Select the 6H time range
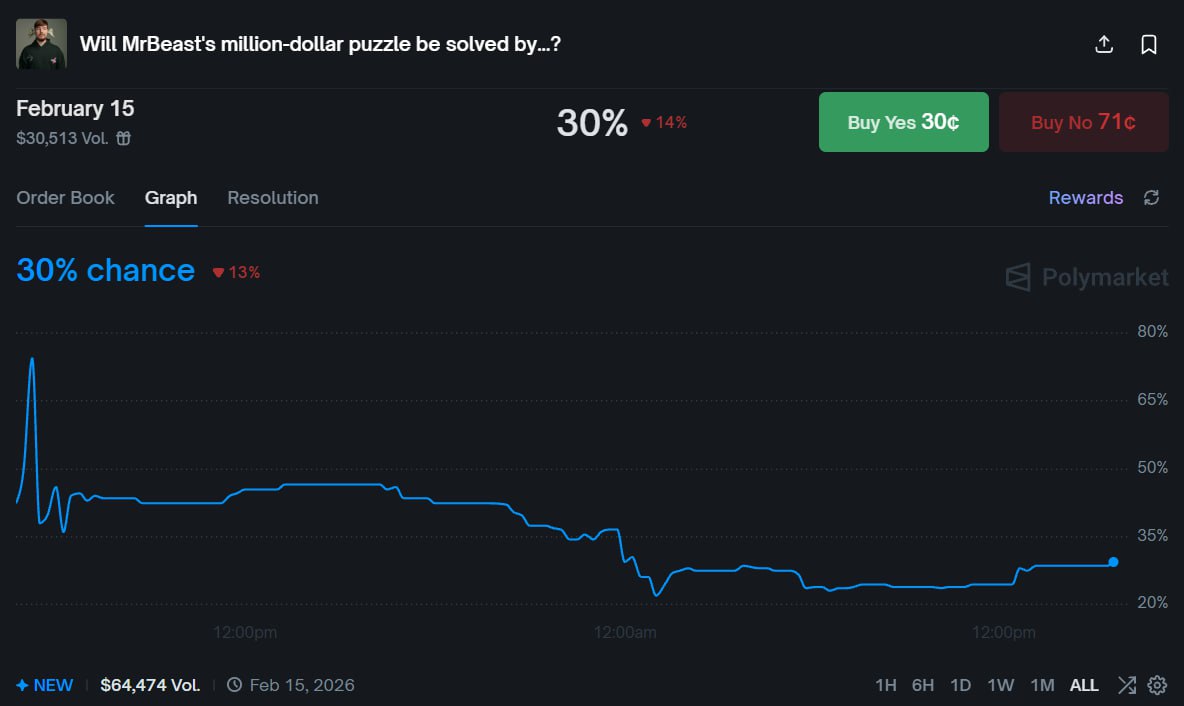This screenshot has height=706, width=1184. (x=922, y=685)
